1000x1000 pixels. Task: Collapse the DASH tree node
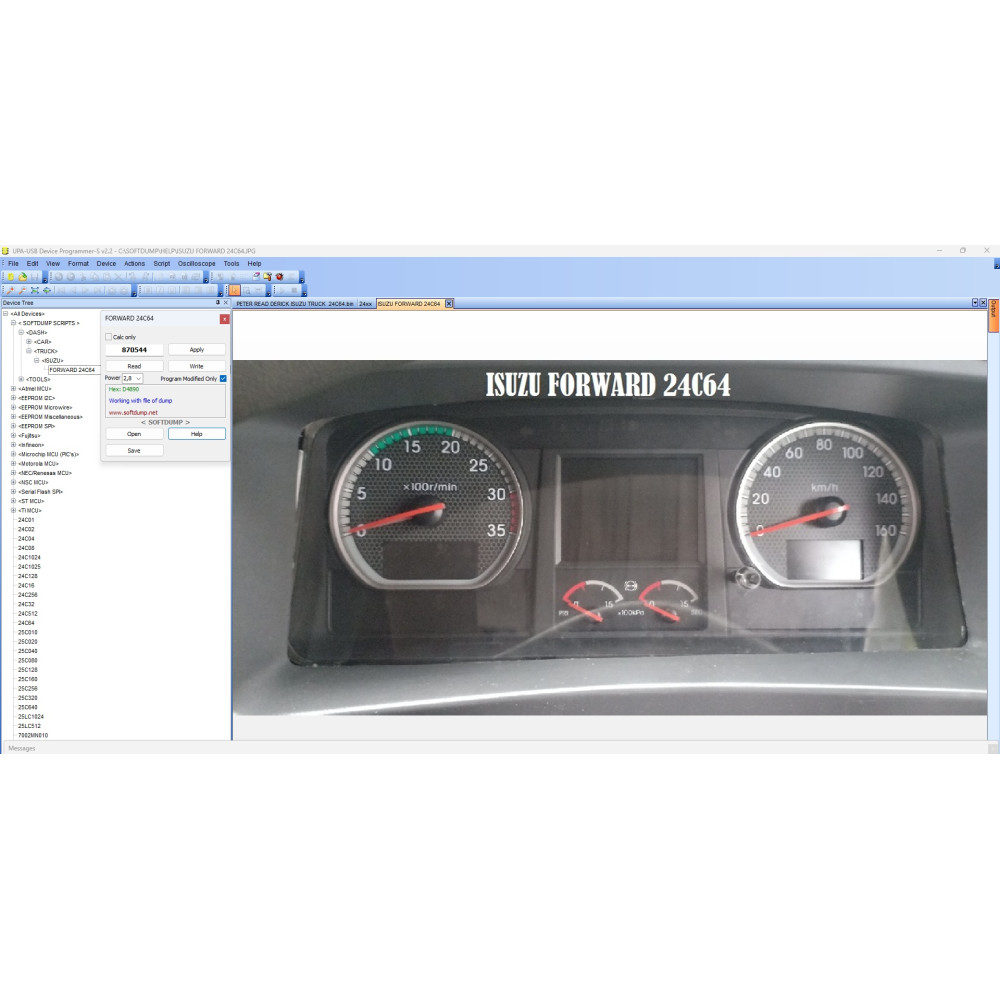pyautogui.click(x=21, y=332)
